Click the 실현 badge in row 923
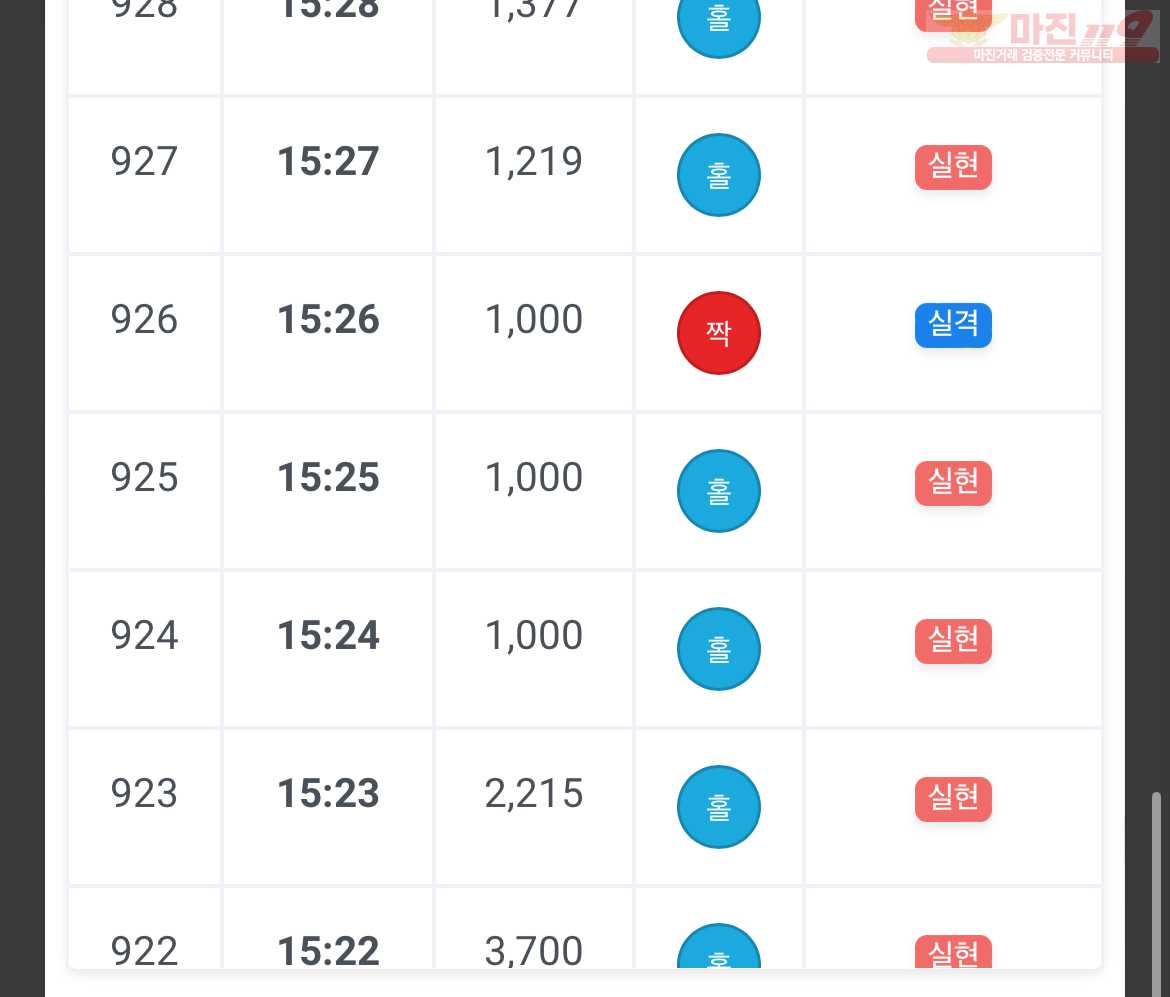 pyautogui.click(x=953, y=799)
